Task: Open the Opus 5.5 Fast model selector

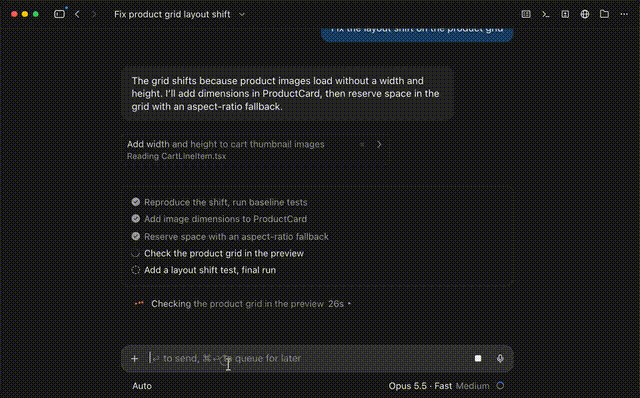Action: tap(420, 386)
